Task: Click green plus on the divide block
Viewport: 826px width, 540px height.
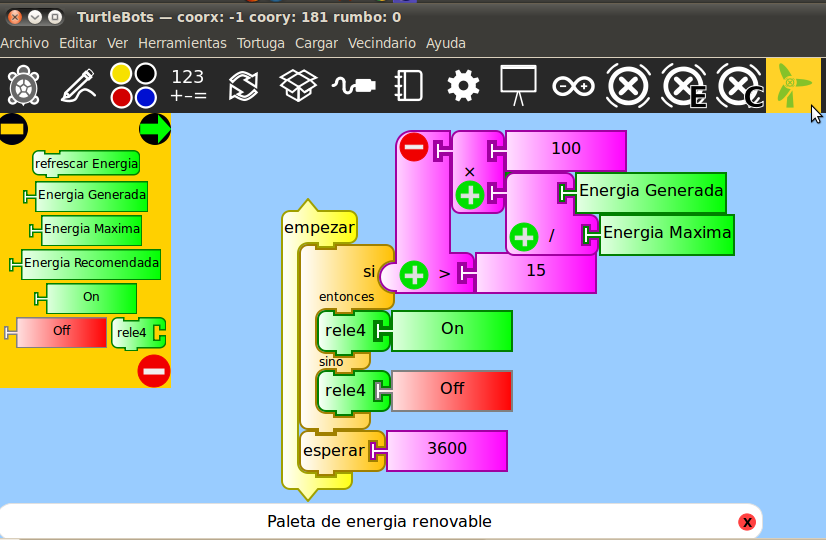Action: [x=524, y=237]
